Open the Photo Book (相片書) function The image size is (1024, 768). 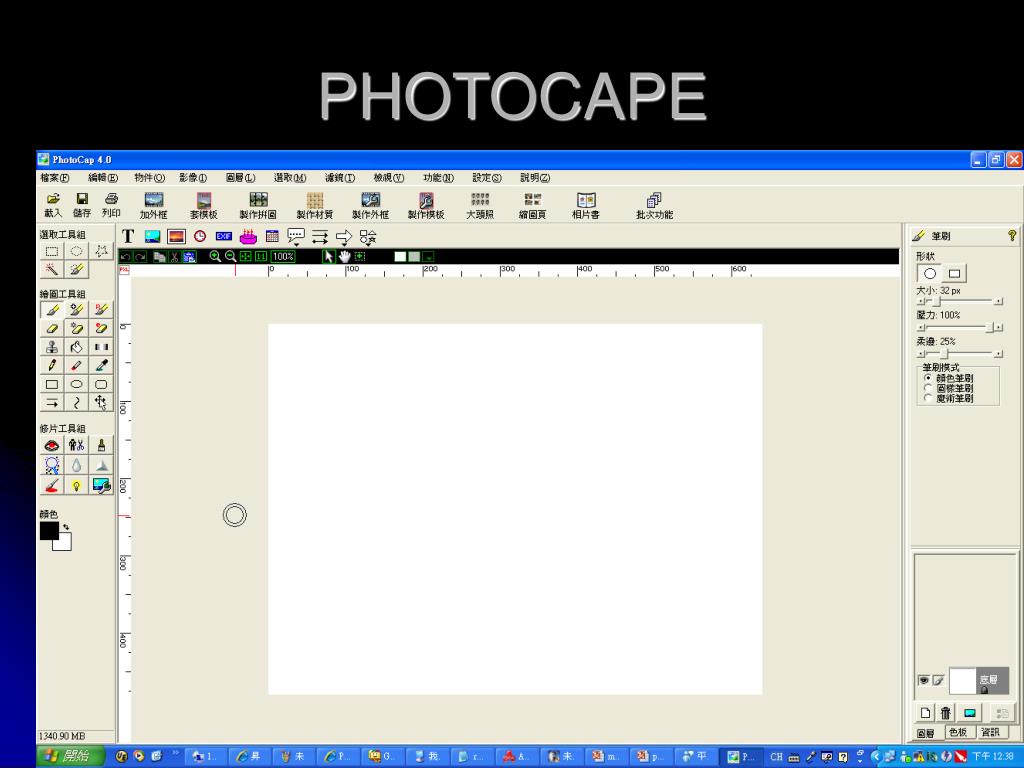586,206
